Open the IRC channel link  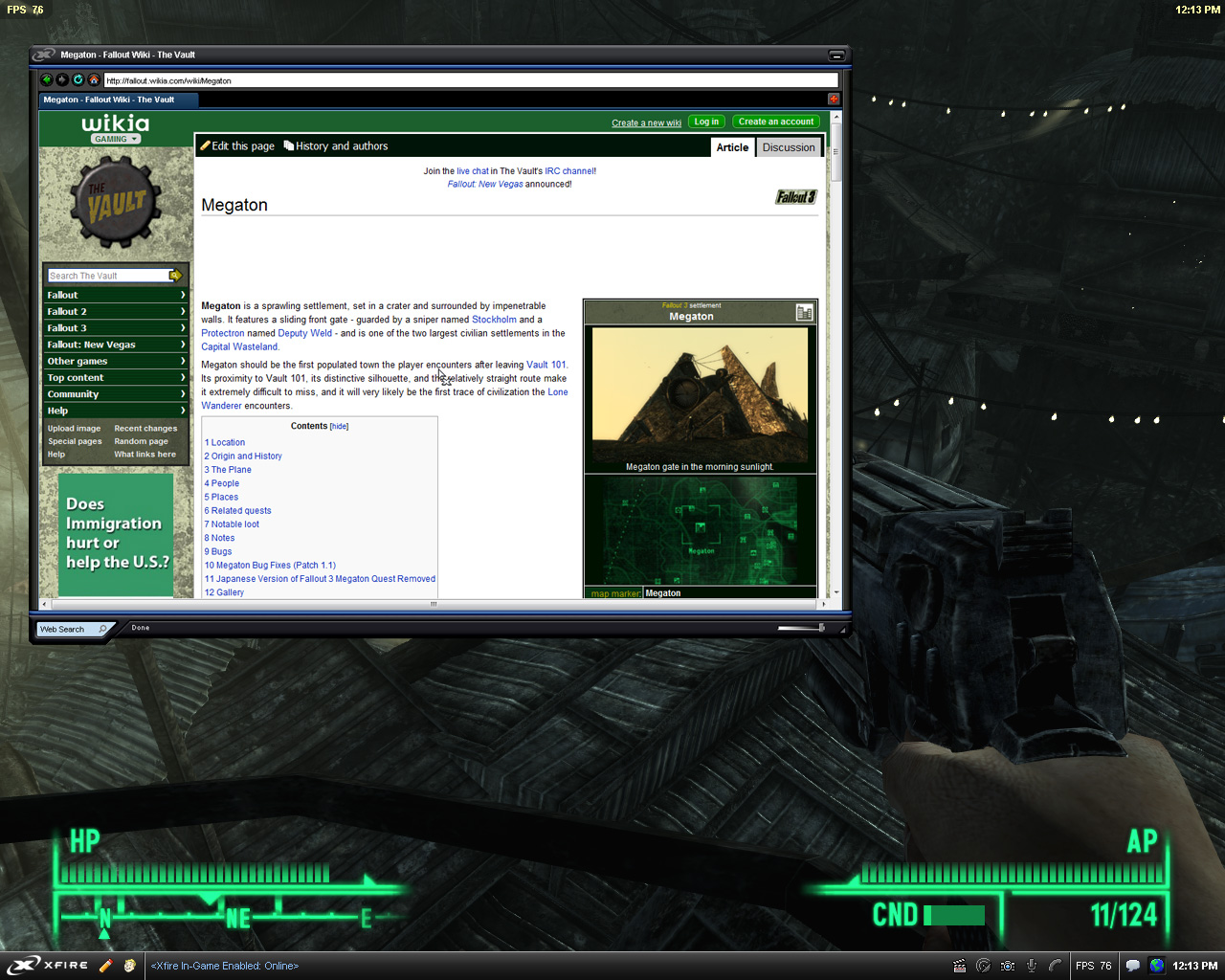[x=568, y=171]
